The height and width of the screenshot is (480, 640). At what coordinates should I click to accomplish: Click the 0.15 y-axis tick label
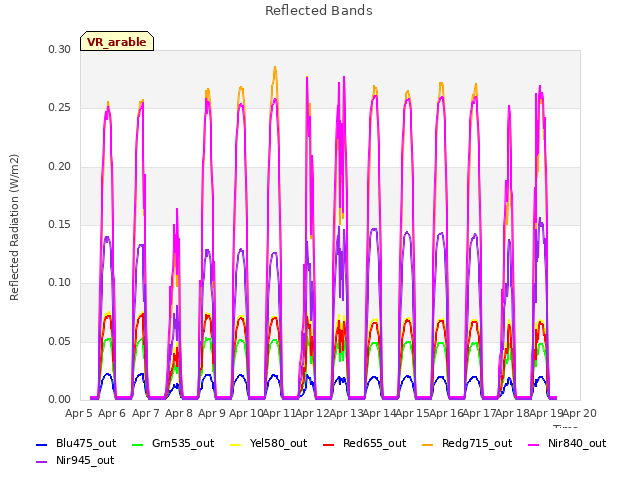point(60,224)
